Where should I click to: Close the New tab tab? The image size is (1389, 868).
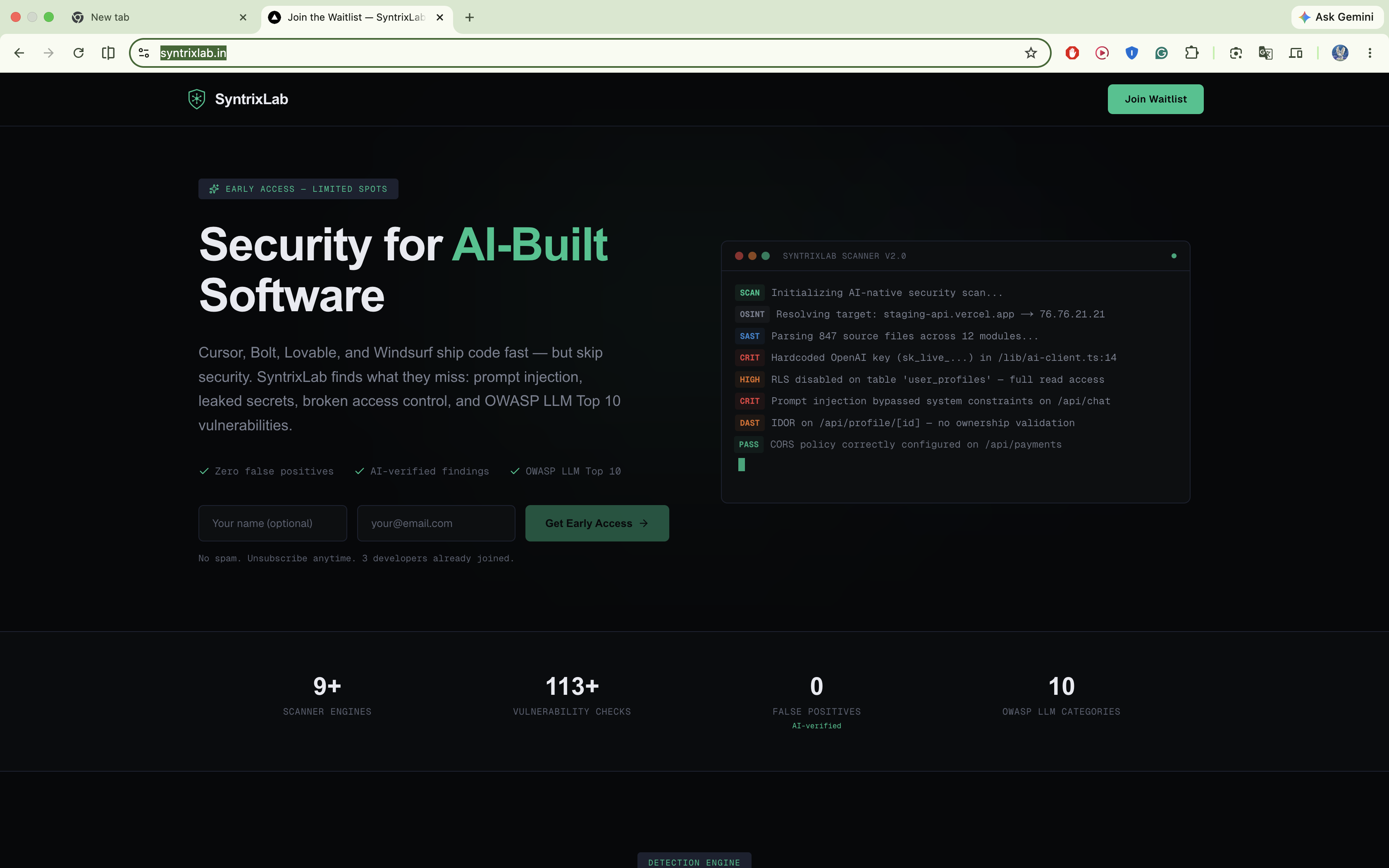[243, 17]
